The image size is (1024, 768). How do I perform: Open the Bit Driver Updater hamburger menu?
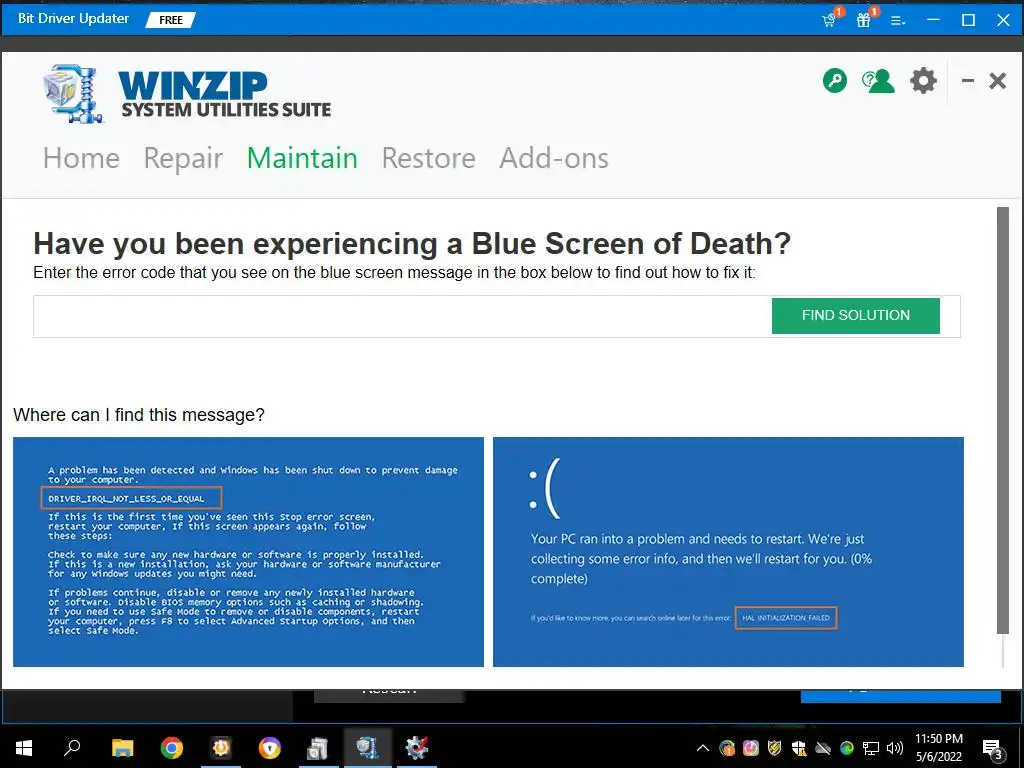tap(898, 21)
